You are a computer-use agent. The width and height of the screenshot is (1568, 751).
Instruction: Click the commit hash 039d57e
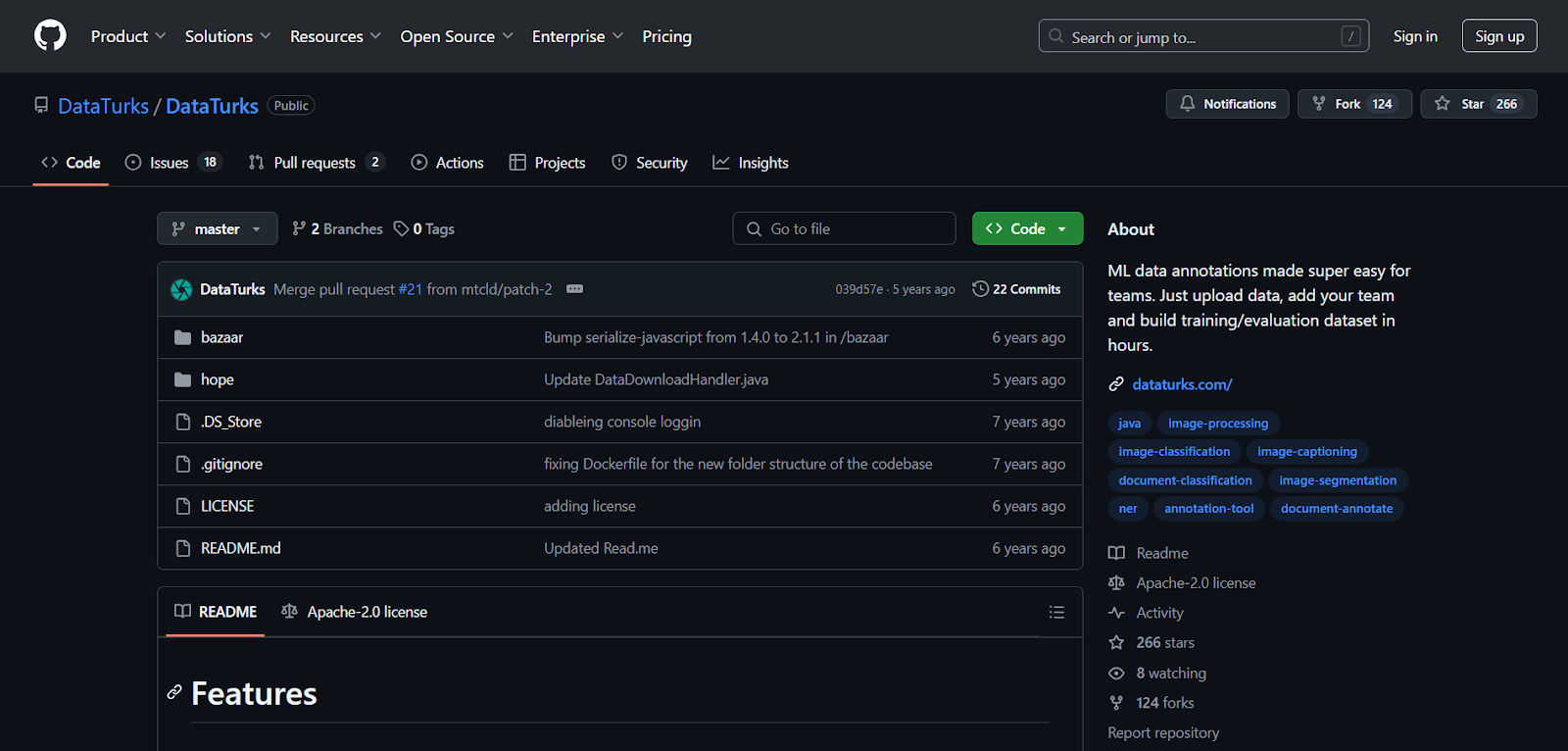(859, 289)
